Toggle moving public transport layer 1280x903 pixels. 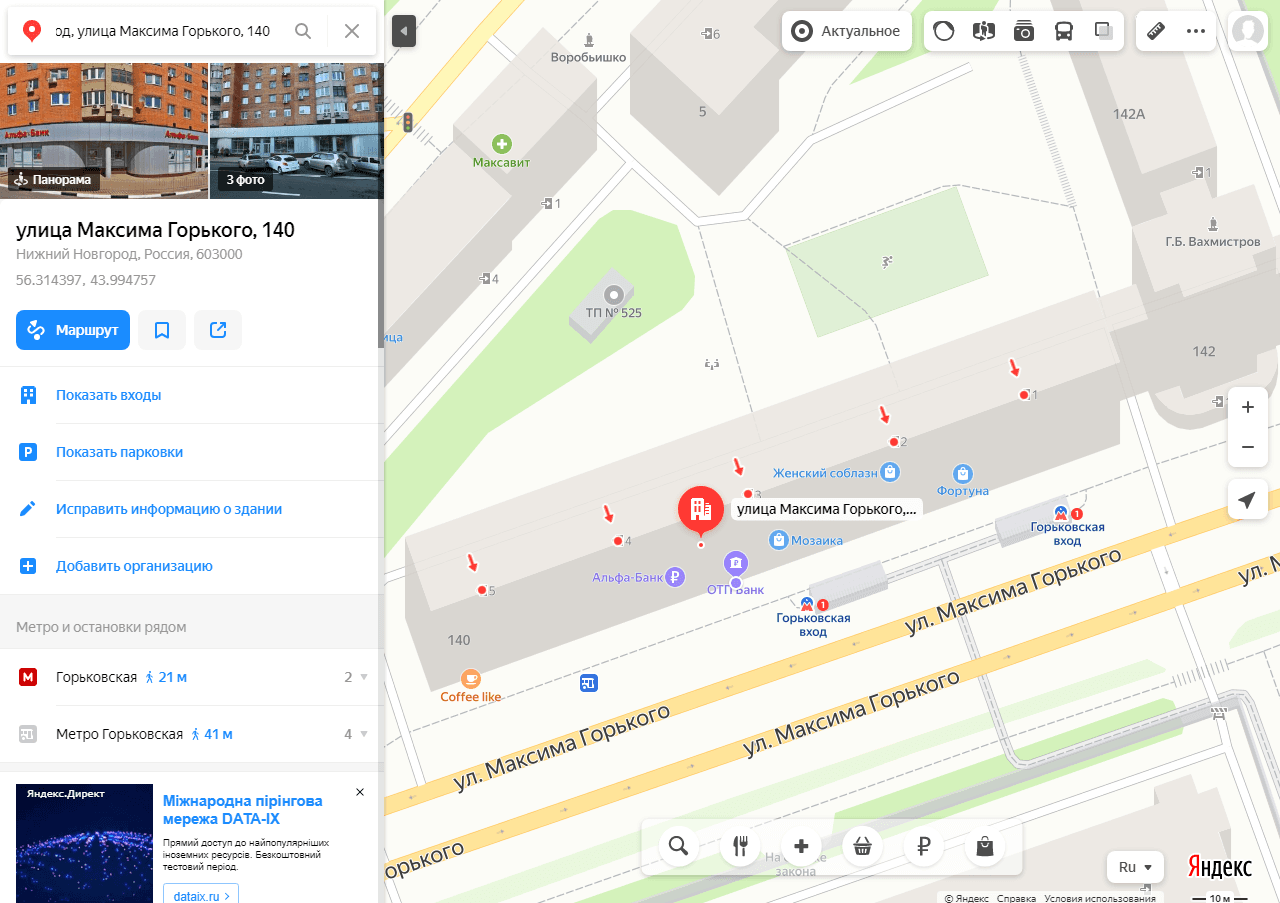[1064, 31]
